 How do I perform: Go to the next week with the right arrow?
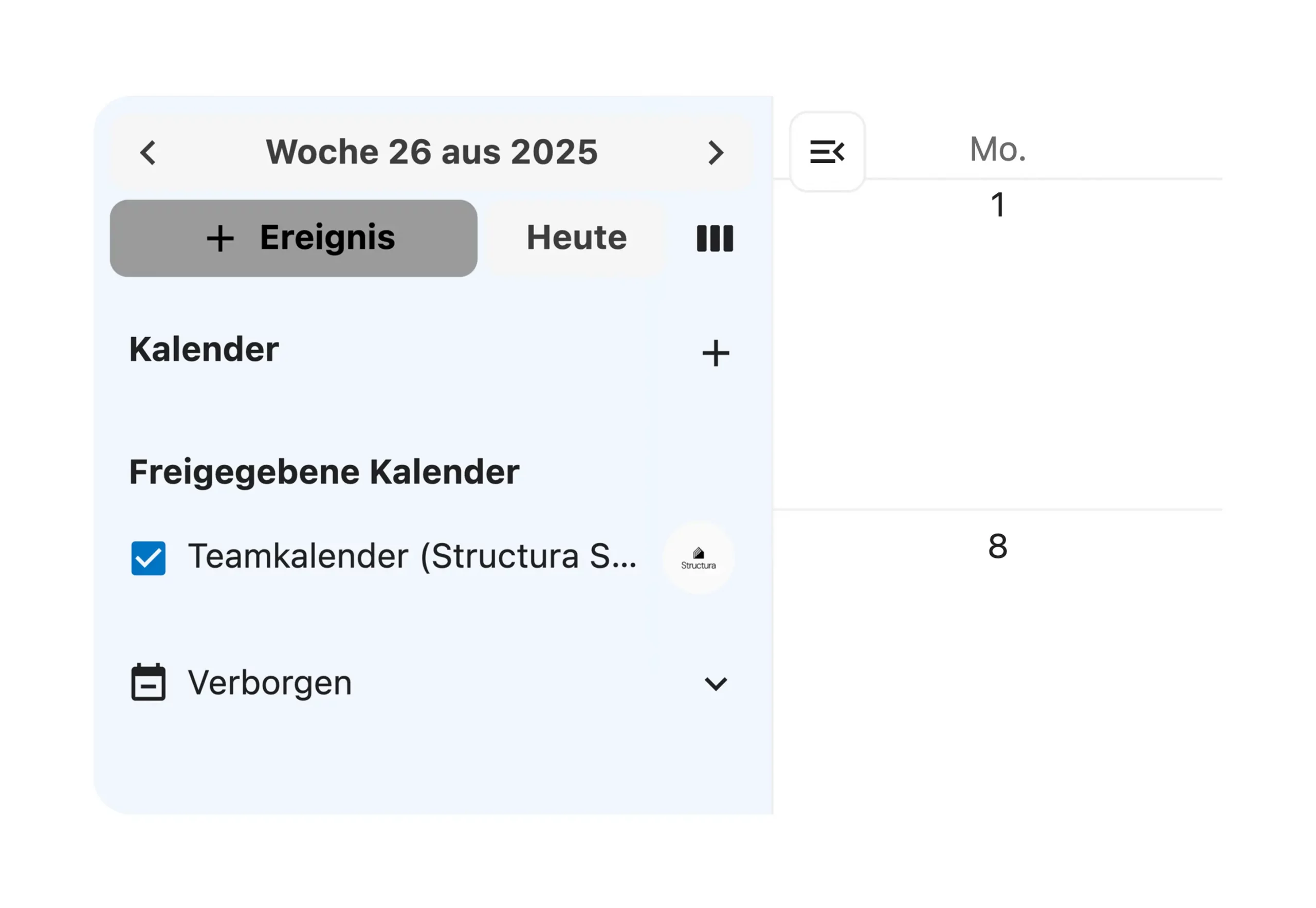[716, 152]
